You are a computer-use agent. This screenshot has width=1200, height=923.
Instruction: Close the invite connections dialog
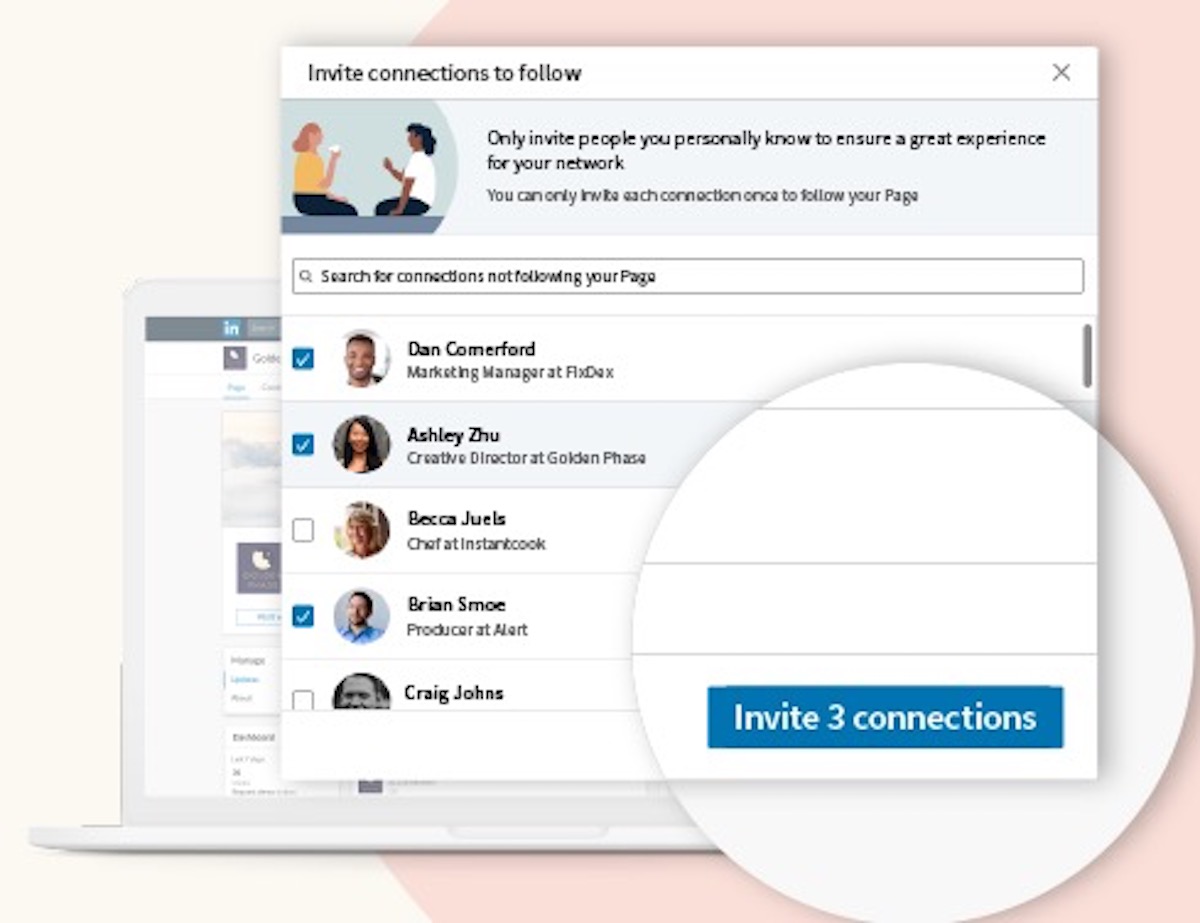[x=1061, y=72]
